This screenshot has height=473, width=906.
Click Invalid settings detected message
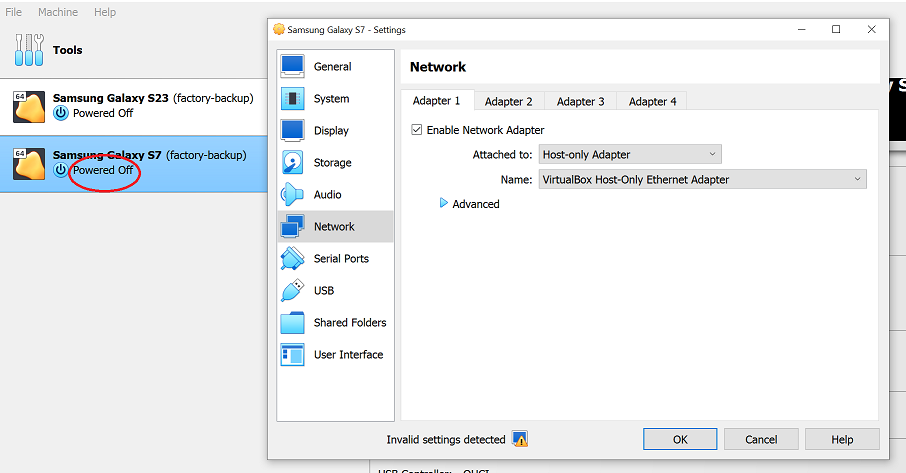pyautogui.click(x=445, y=440)
